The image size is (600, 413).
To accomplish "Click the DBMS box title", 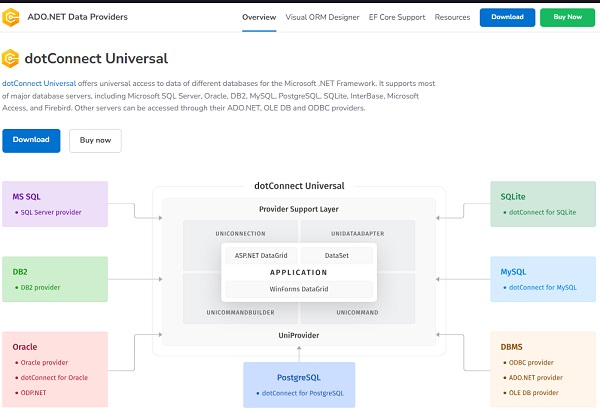I will coord(511,347).
